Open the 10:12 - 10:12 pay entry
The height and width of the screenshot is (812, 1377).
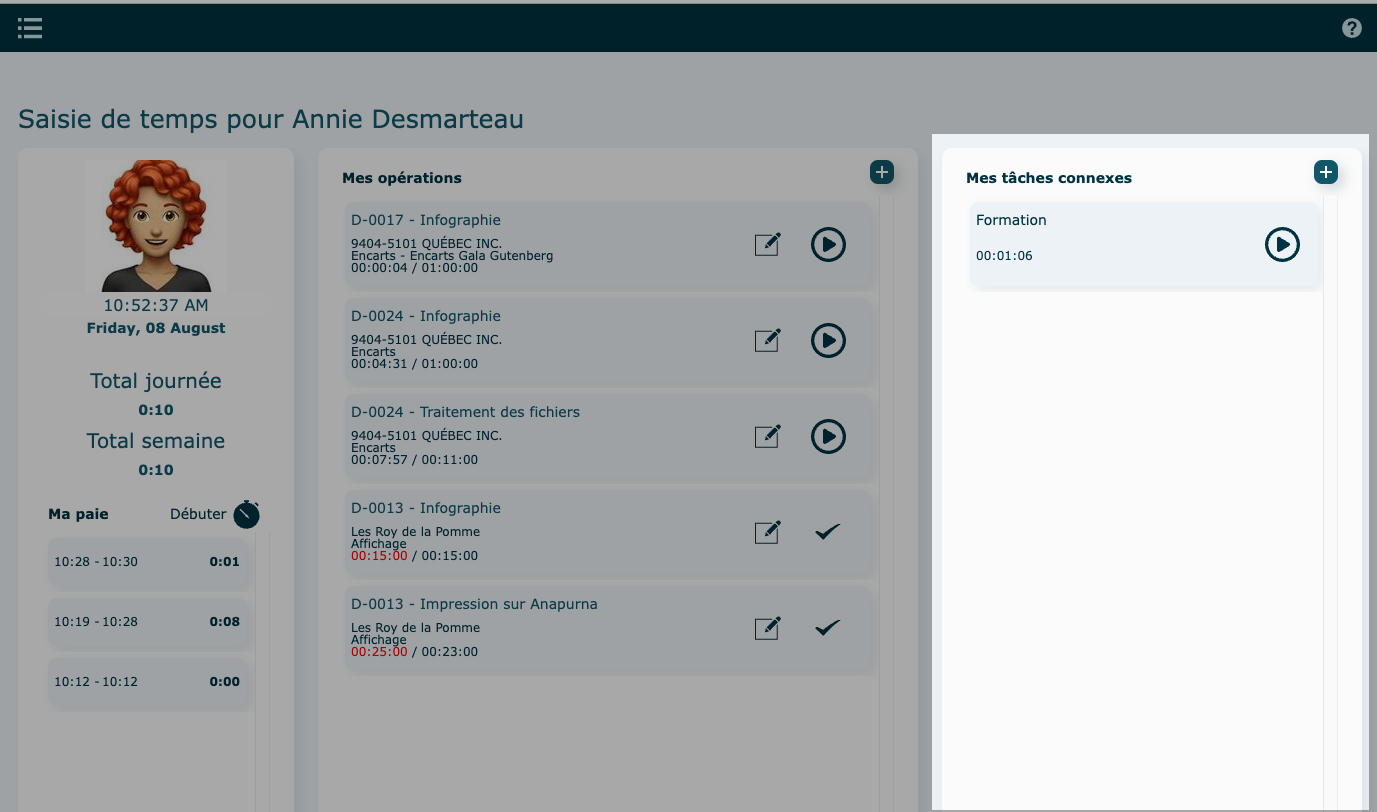[x=147, y=682]
